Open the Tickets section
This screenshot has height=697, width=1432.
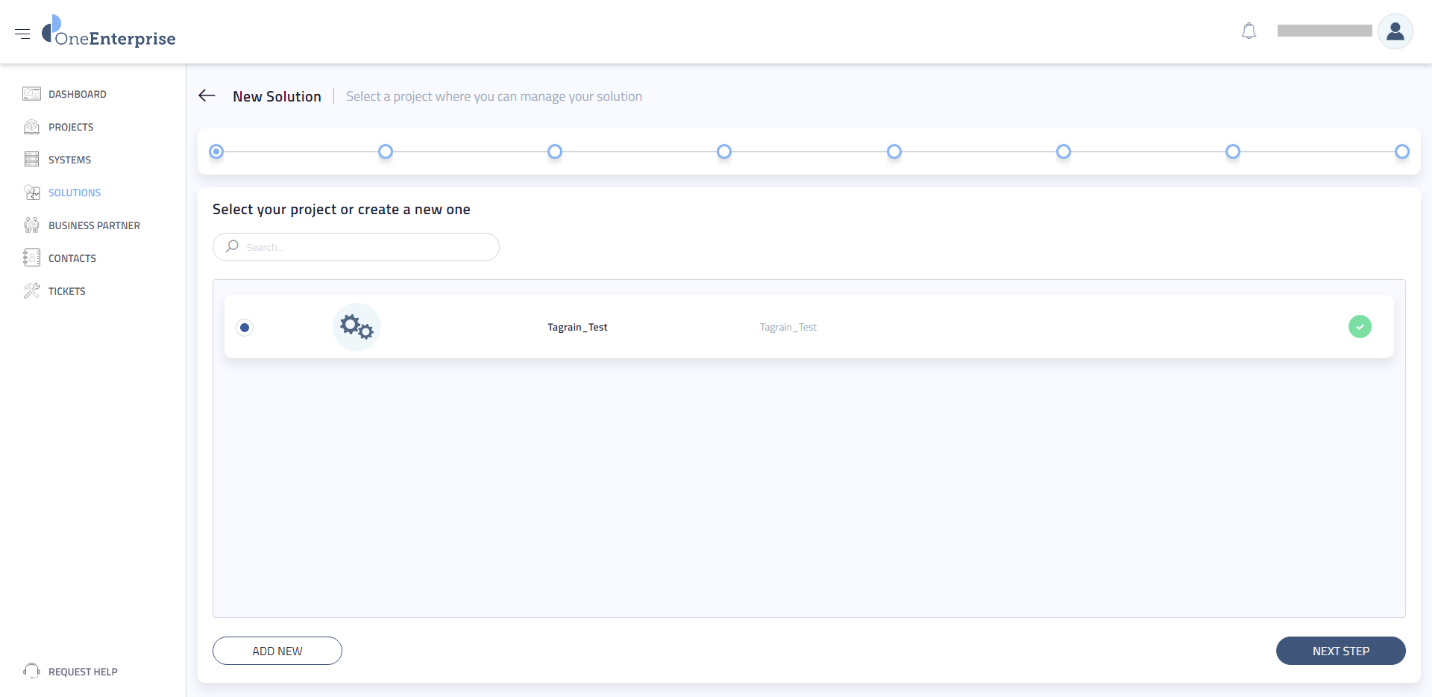click(x=67, y=290)
